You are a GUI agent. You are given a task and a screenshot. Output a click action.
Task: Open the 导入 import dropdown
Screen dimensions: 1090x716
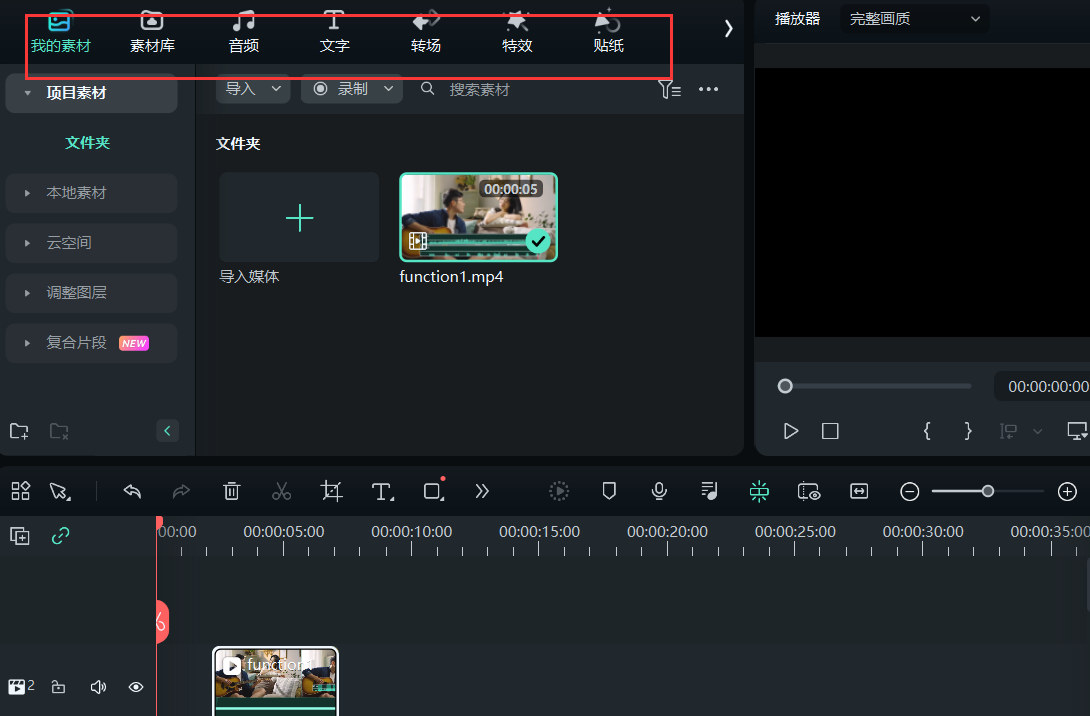click(253, 89)
